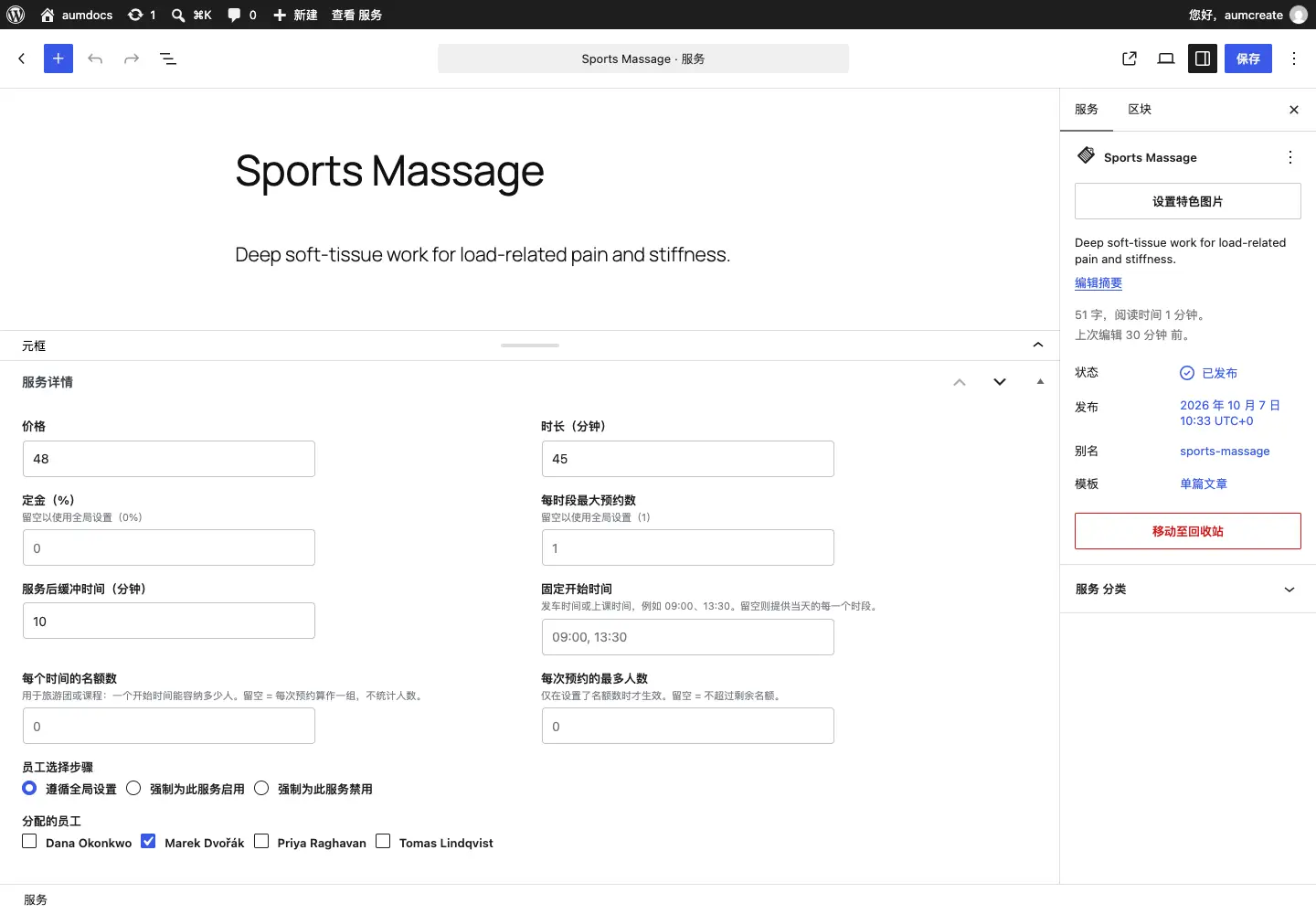Click 设置特色图片 featured image button

pos(1188,201)
